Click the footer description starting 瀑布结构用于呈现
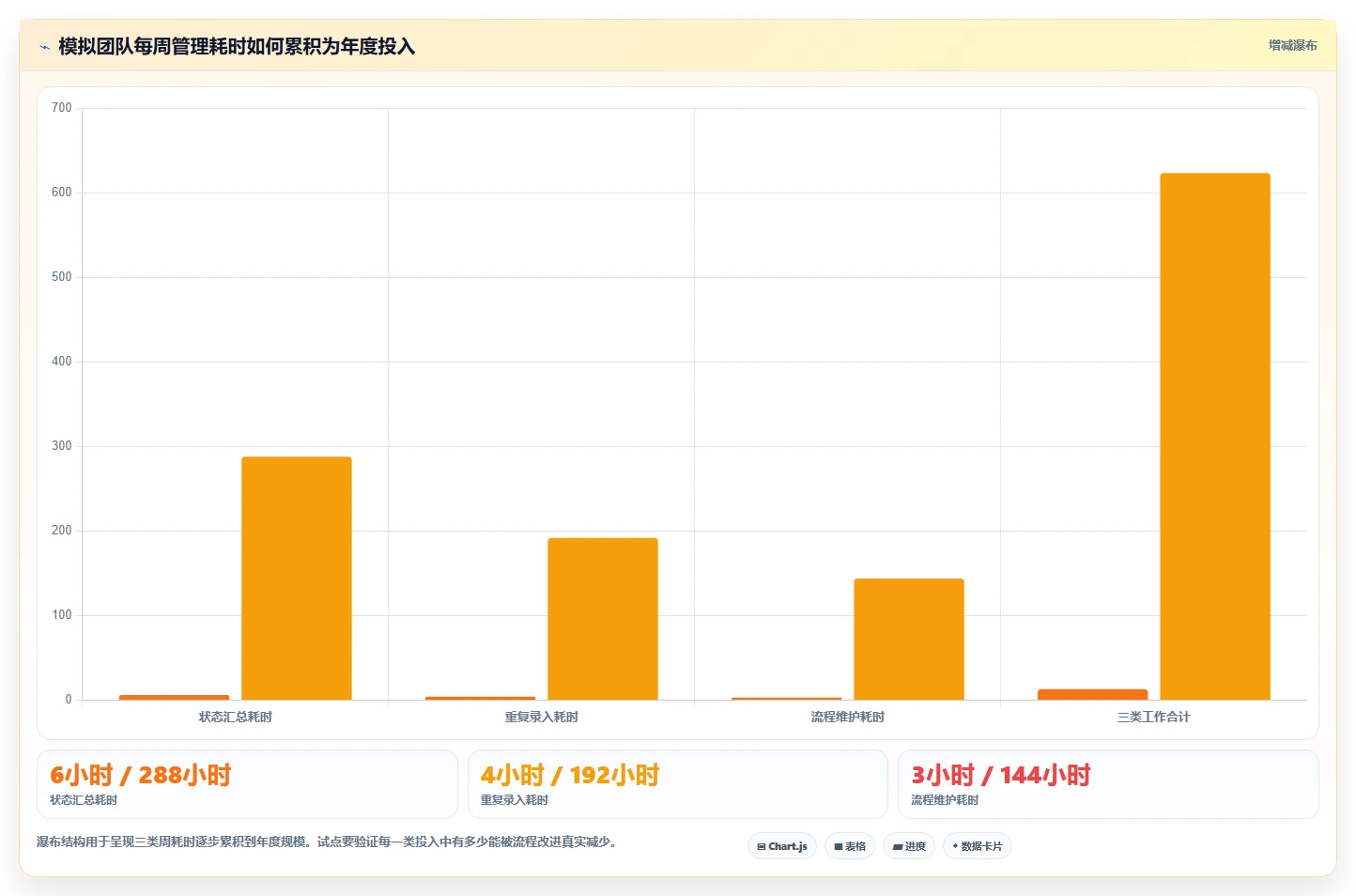Viewport: 1356px width, 896px height. (x=329, y=842)
